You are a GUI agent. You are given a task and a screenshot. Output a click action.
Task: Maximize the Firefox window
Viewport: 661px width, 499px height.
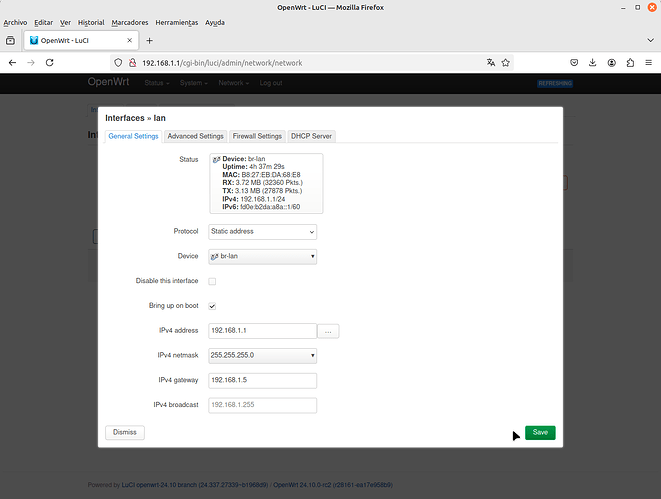coord(637,8)
